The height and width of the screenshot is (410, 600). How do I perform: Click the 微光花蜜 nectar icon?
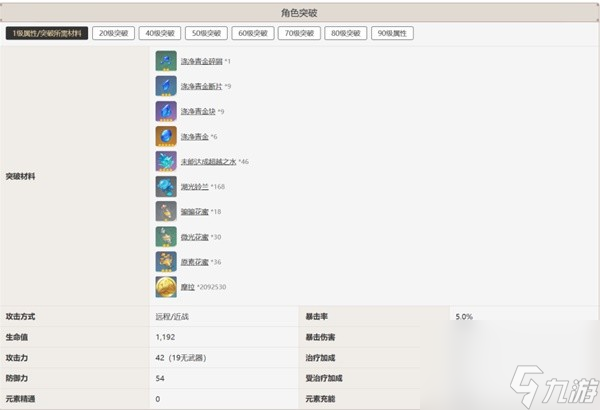[166, 237]
